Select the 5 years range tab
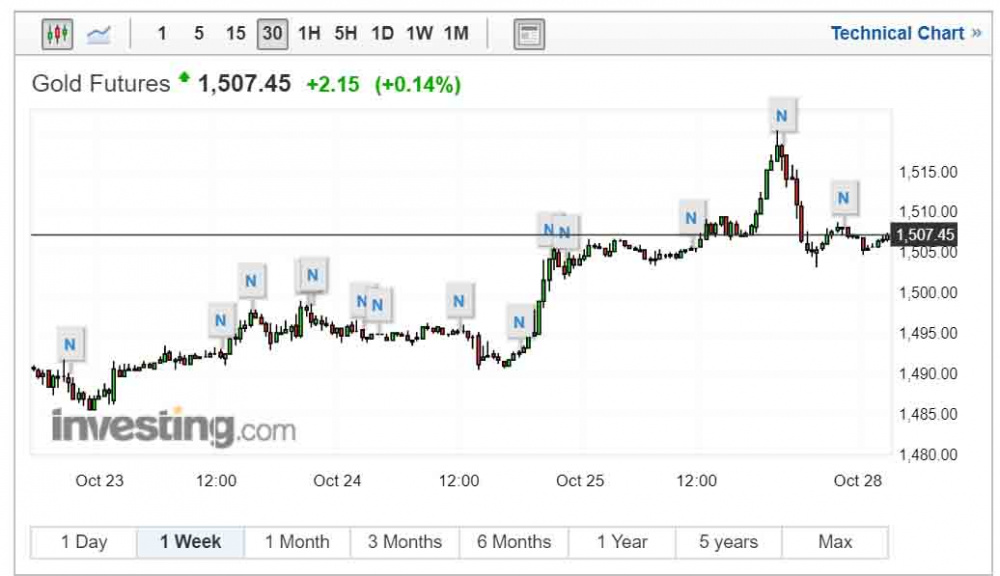 tap(728, 542)
